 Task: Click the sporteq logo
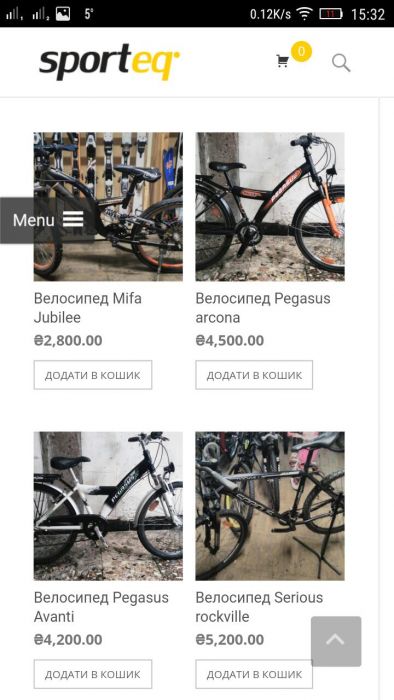[109, 62]
